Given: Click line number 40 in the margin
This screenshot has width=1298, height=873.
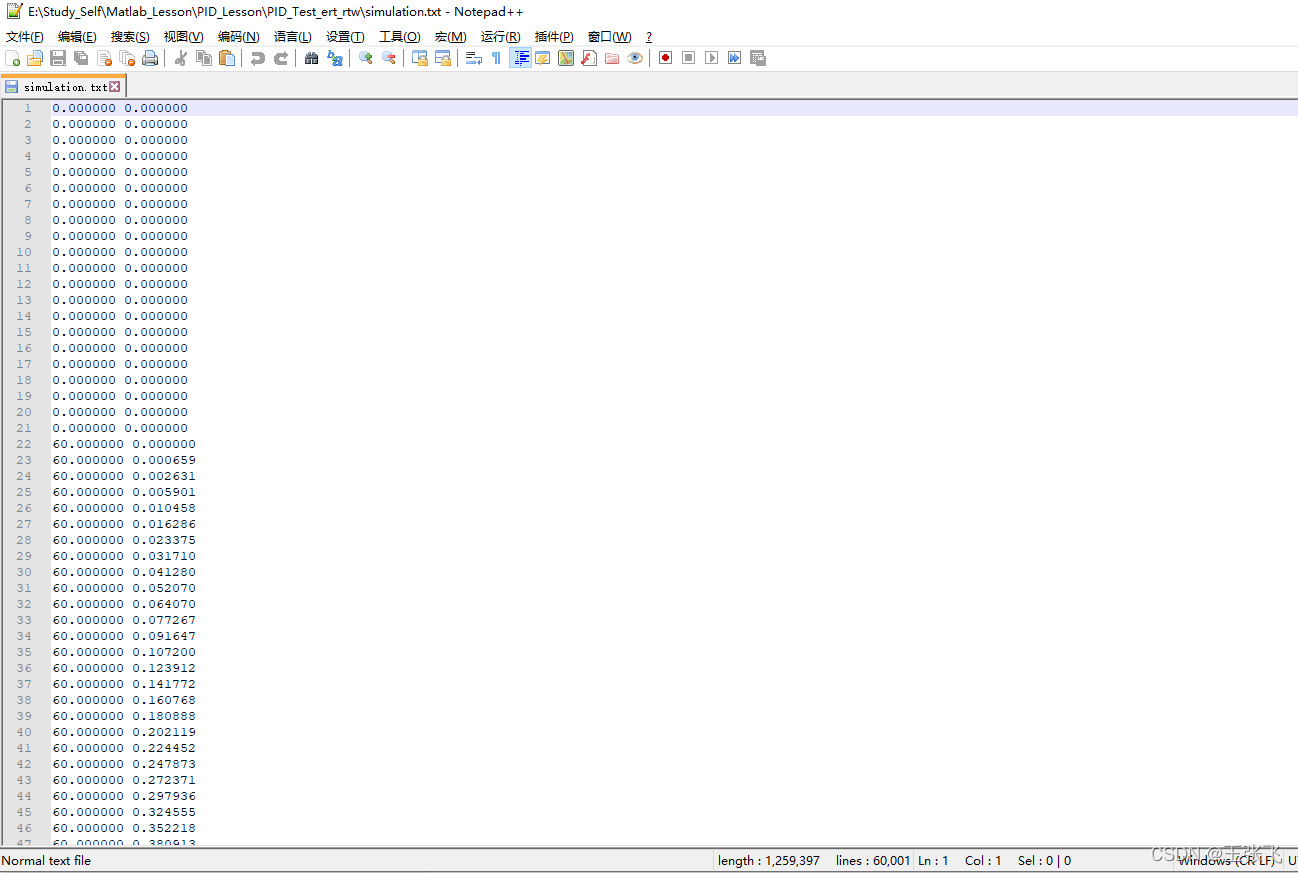Looking at the screenshot, I should [x=24, y=732].
